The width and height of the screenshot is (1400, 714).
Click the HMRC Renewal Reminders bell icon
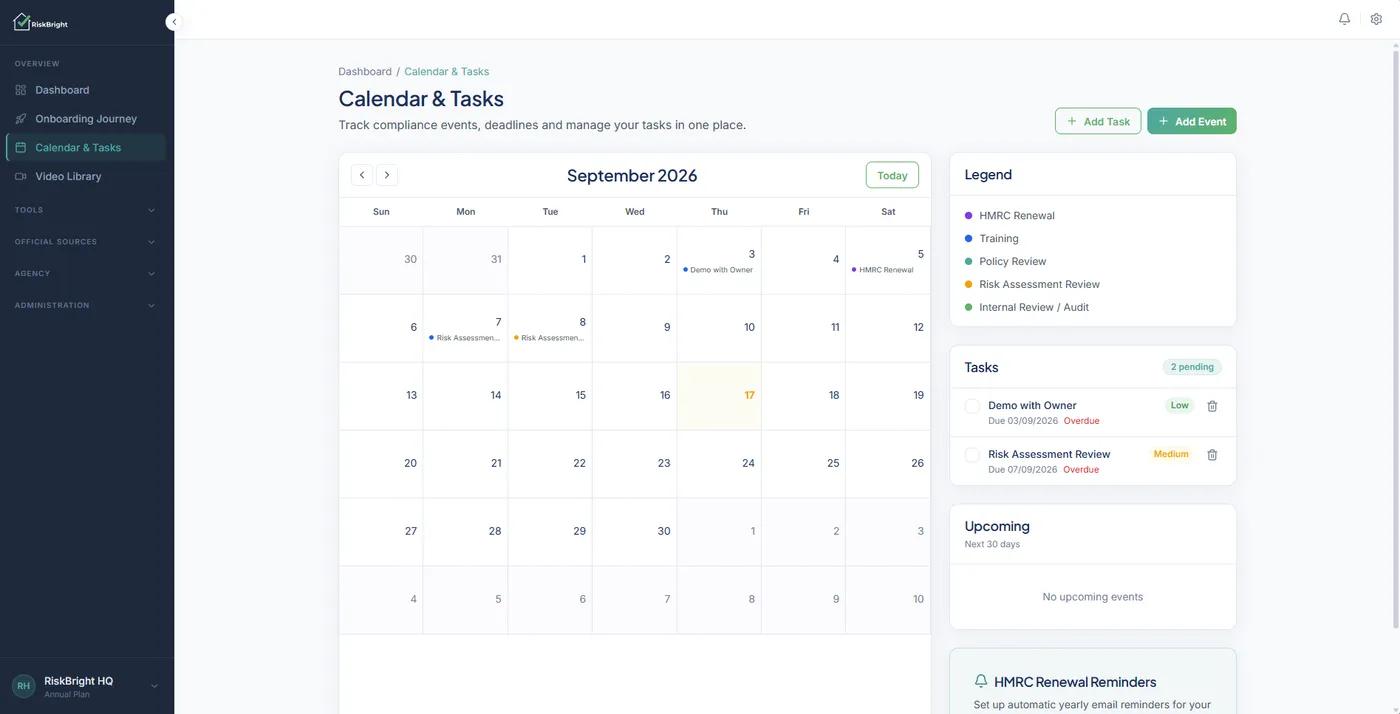(981, 681)
